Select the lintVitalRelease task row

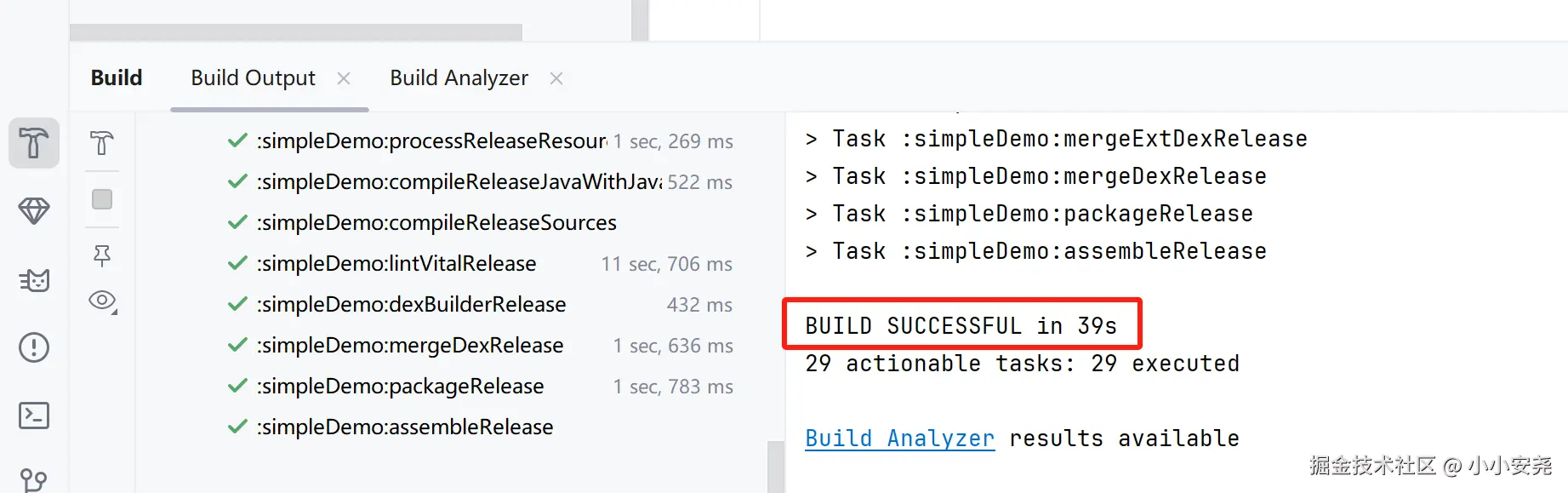click(x=396, y=264)
